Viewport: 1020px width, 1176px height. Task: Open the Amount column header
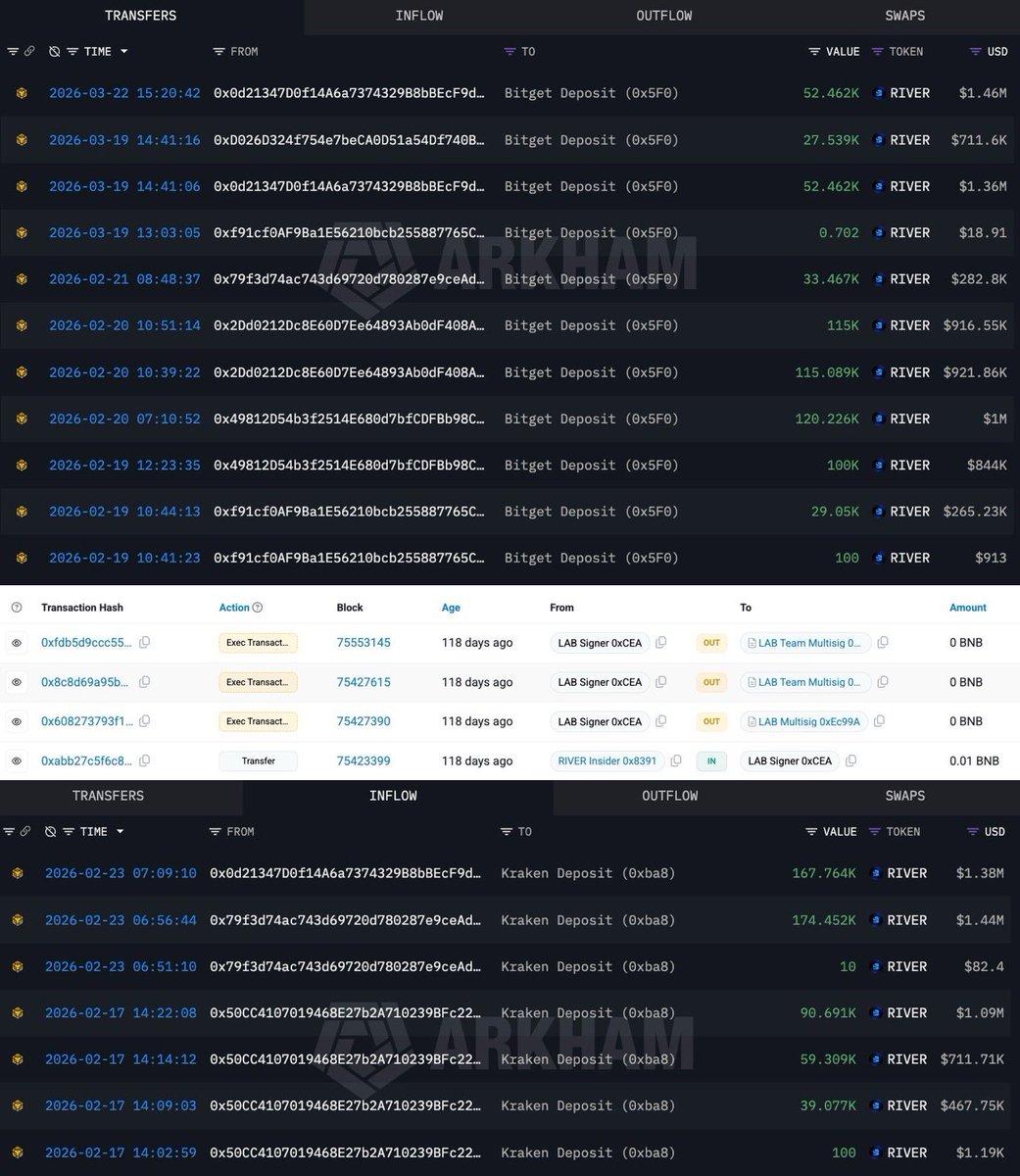click(x=968, y=608)
